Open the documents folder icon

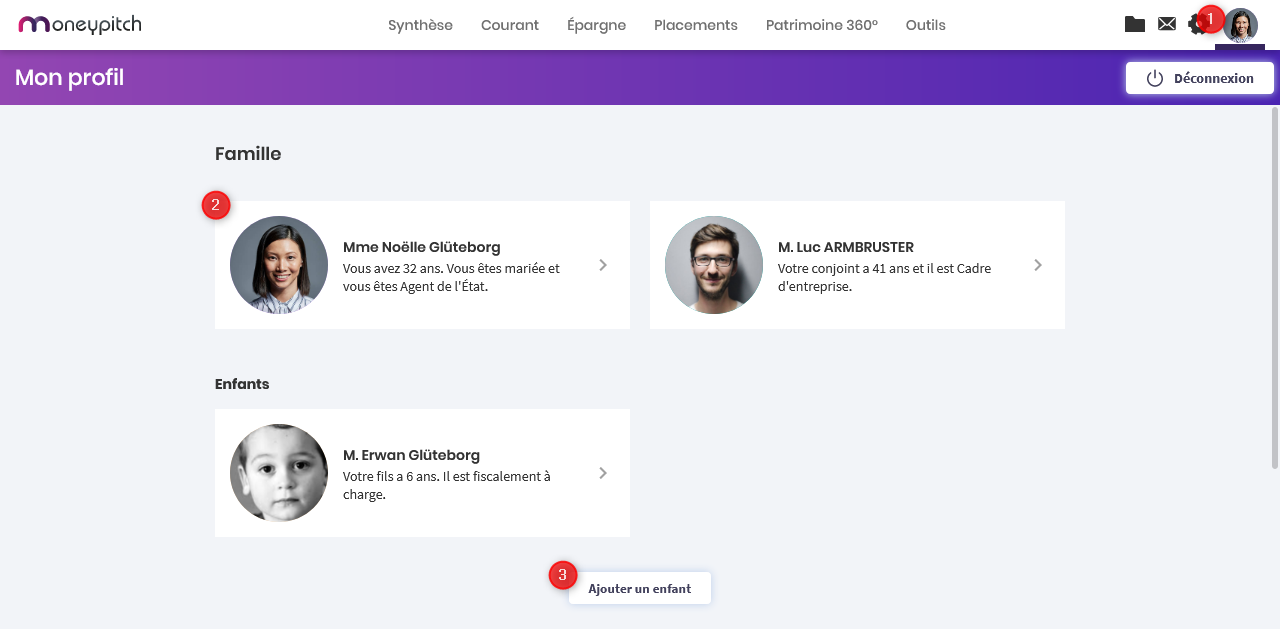tap(1134, 24)
